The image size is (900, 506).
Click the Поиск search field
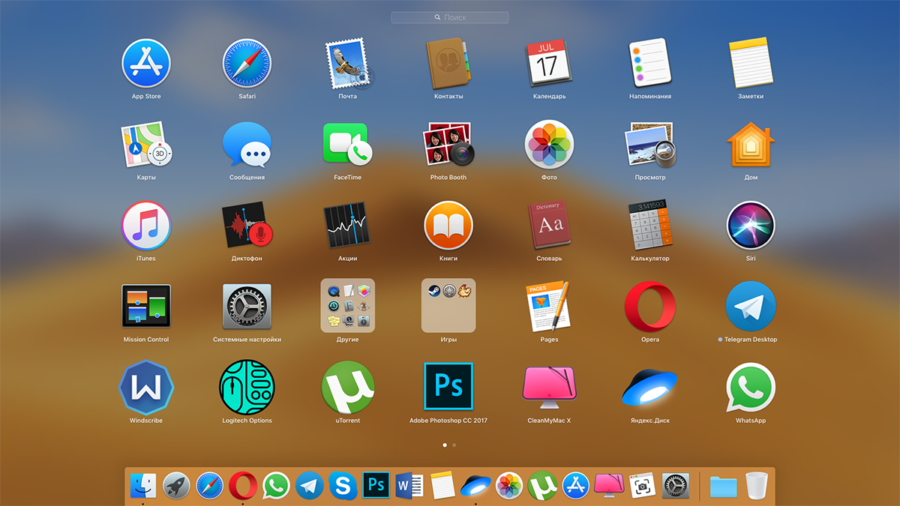pos(450,17)
